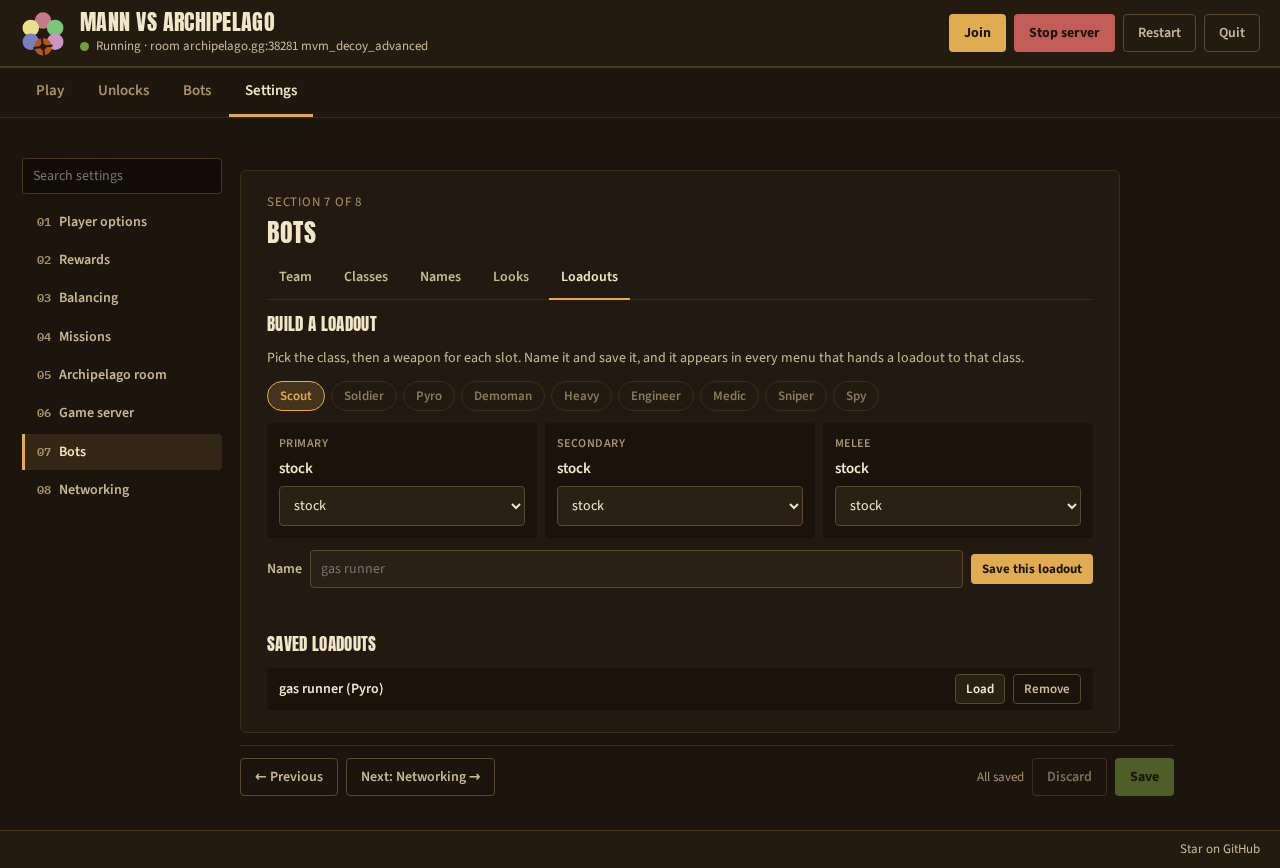
Task: Open the Names sub-tab
Action: (x=440, y=277)
